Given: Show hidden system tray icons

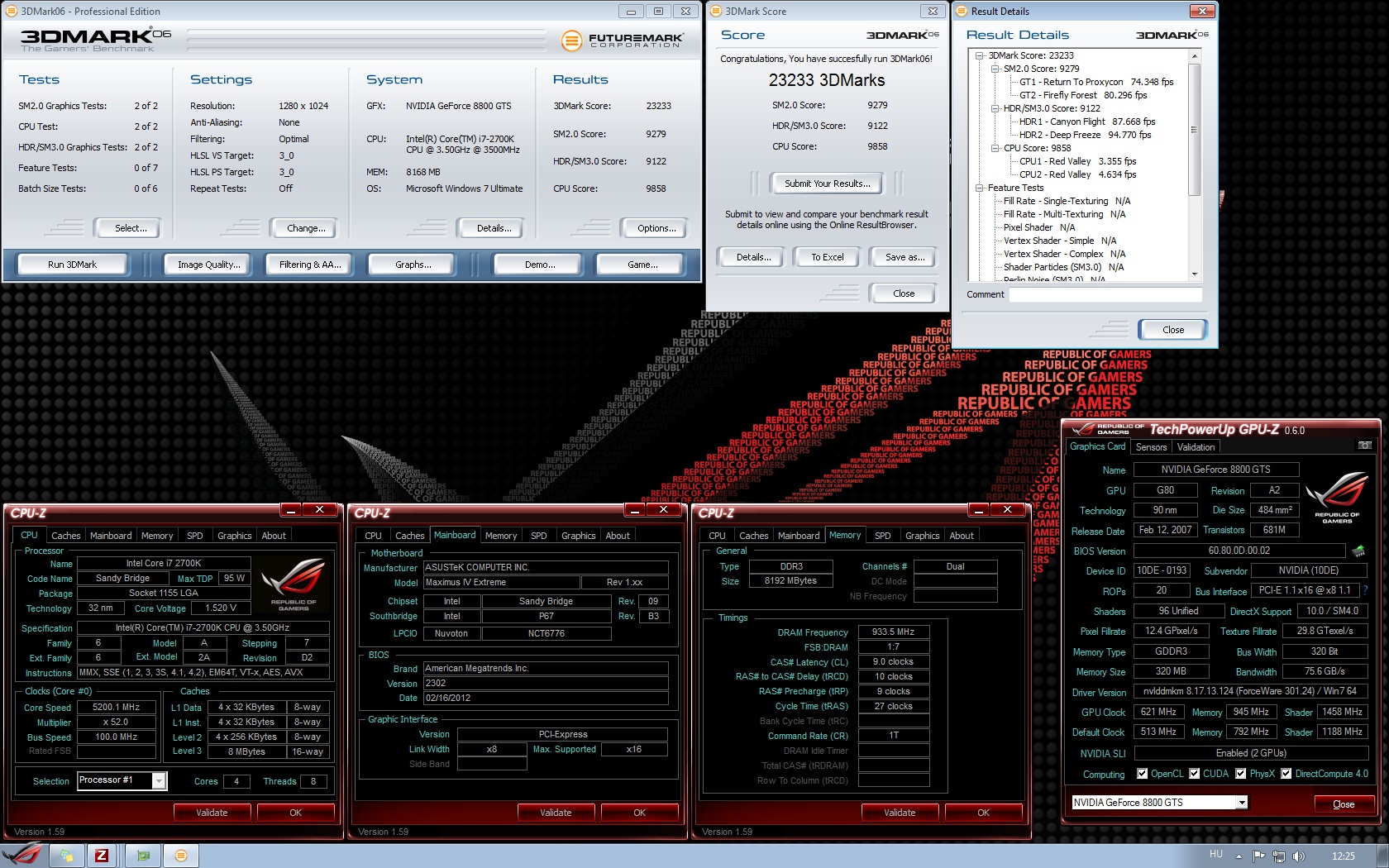Looking at the screenshot, I should [1239, 856].
